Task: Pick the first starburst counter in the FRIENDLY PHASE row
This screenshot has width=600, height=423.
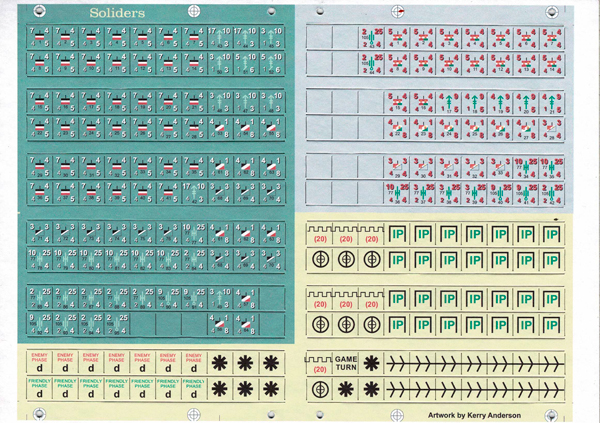Action: pyautogui.click(x=219, y=388)
